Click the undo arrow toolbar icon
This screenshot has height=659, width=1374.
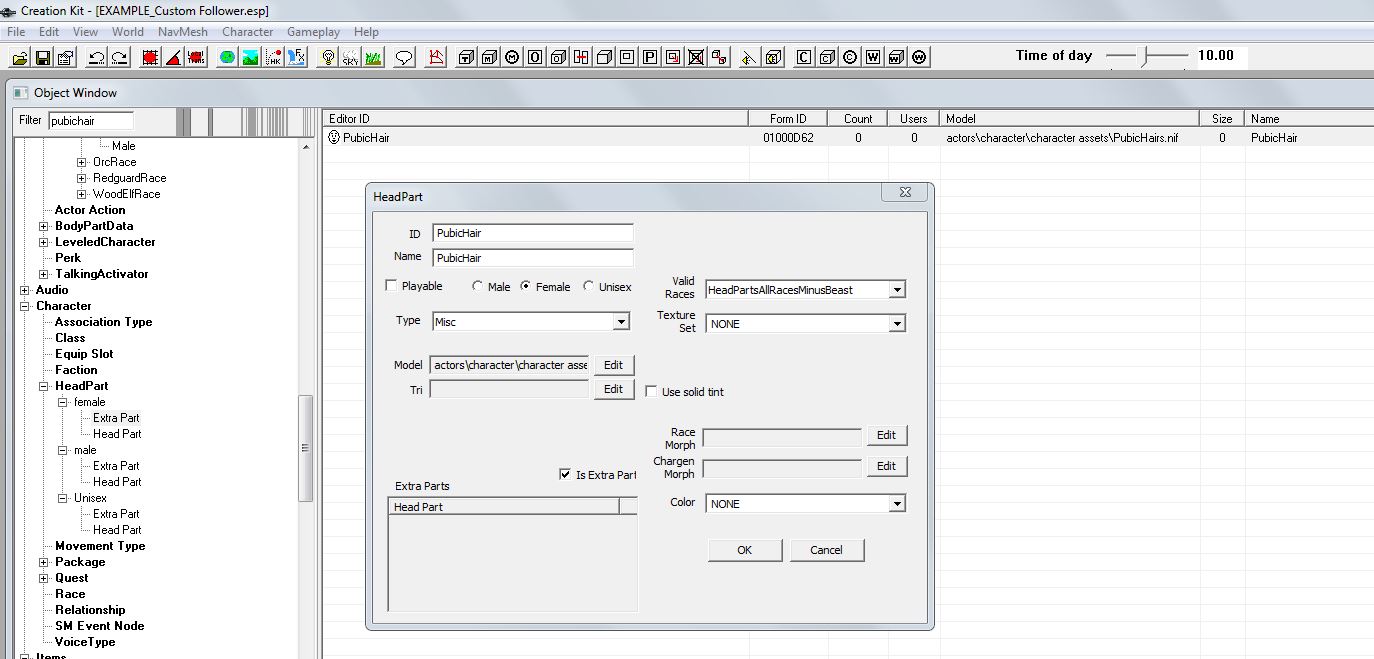96,57
